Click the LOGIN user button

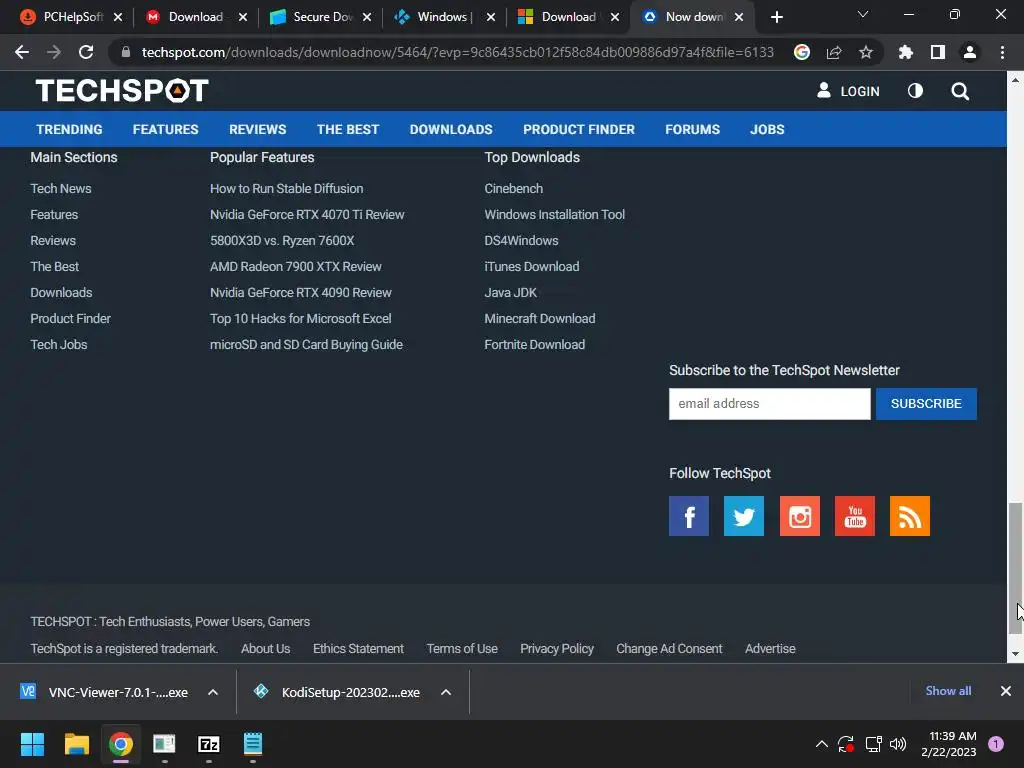tap(848, 91)
